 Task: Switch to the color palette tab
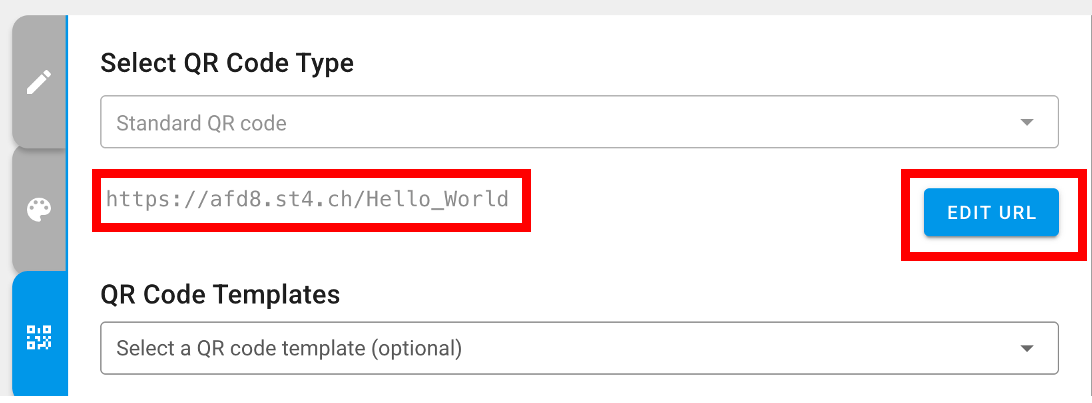point(38,210)
